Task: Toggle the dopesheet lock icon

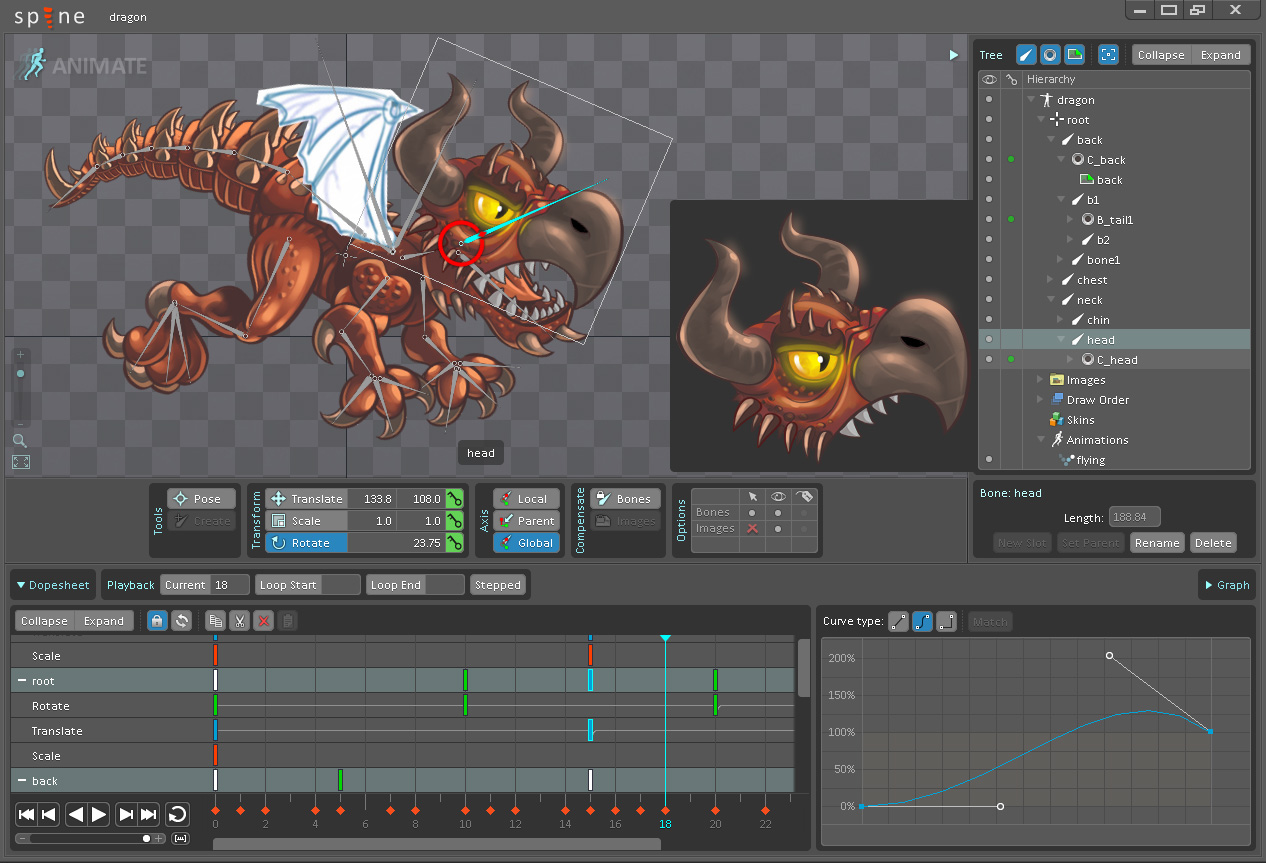Action: (157, 621)
